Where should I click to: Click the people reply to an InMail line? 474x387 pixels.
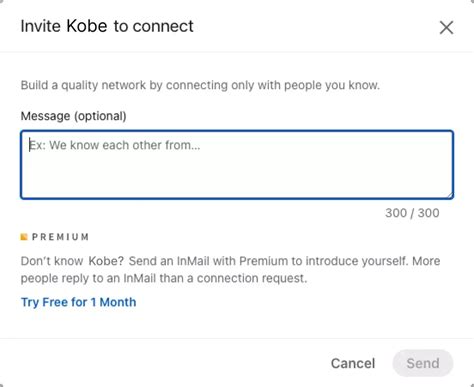click(x=164, y=278)
